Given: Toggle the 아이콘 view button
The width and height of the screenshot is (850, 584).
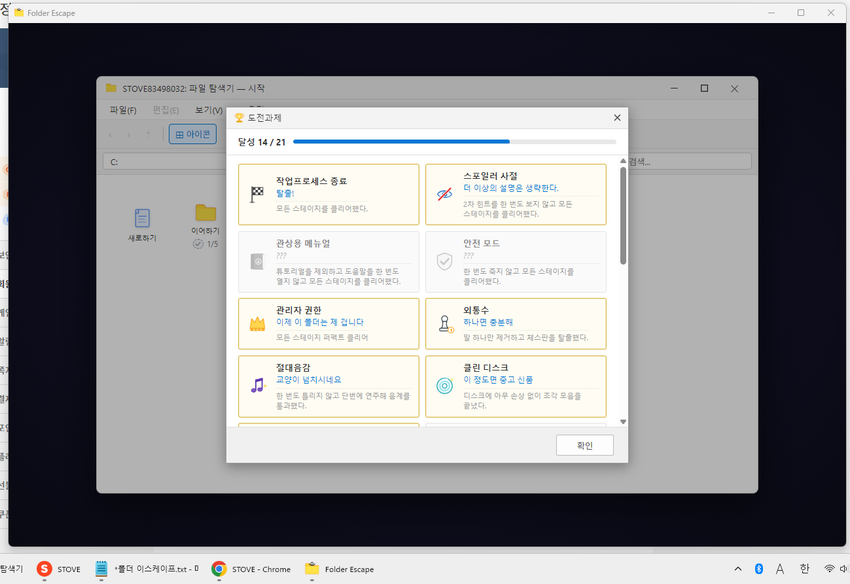Looking at the screenshot, I should coord(193,134).
